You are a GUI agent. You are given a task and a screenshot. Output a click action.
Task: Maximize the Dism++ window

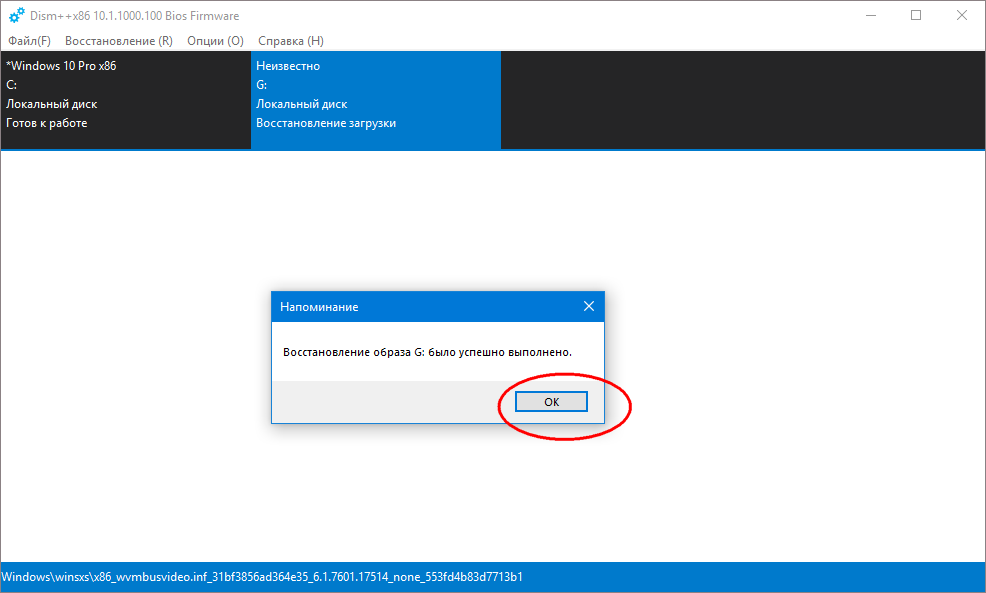(916, 15)
